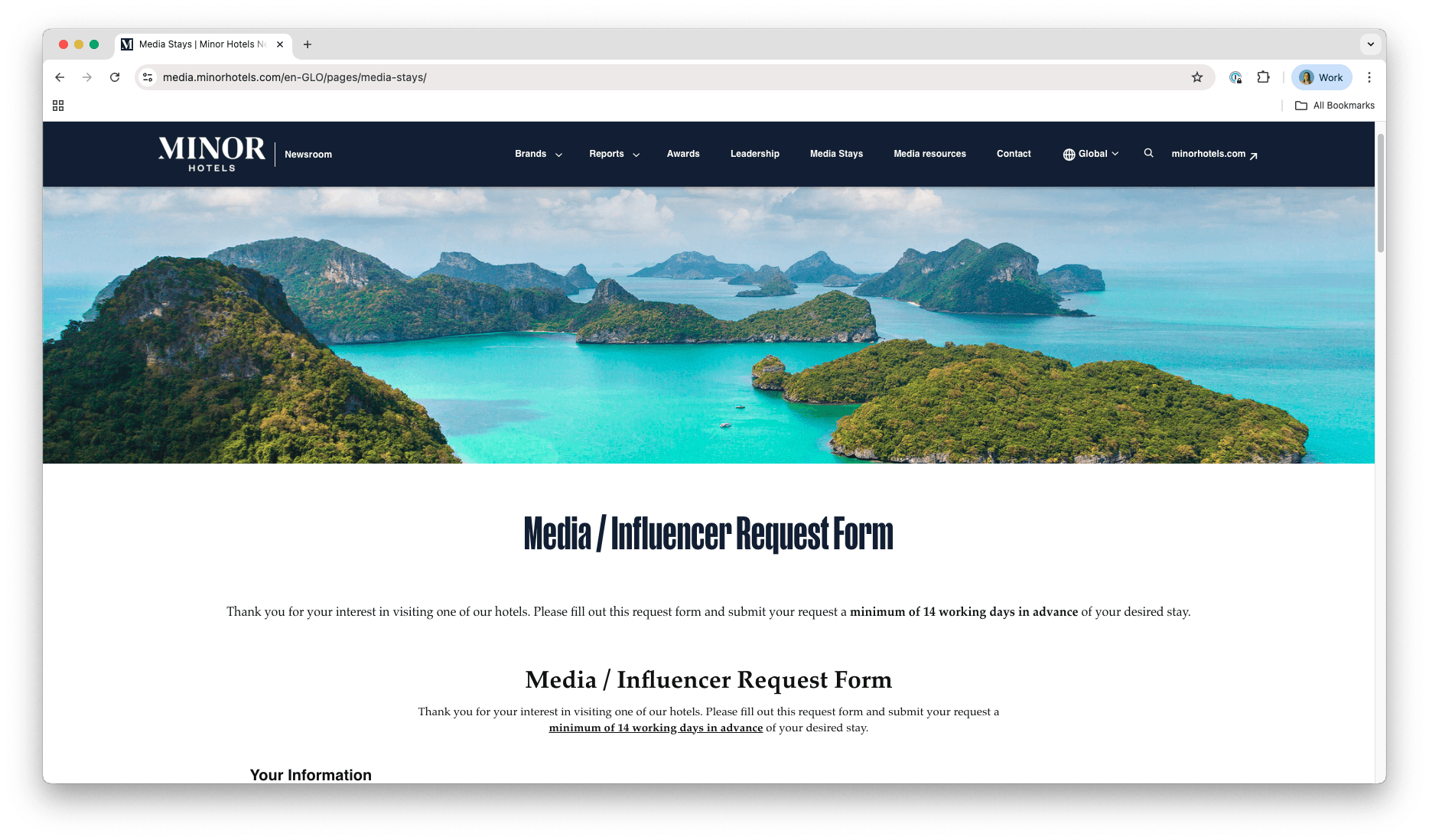Open the three-dot browser menu

coord(1369,77)
